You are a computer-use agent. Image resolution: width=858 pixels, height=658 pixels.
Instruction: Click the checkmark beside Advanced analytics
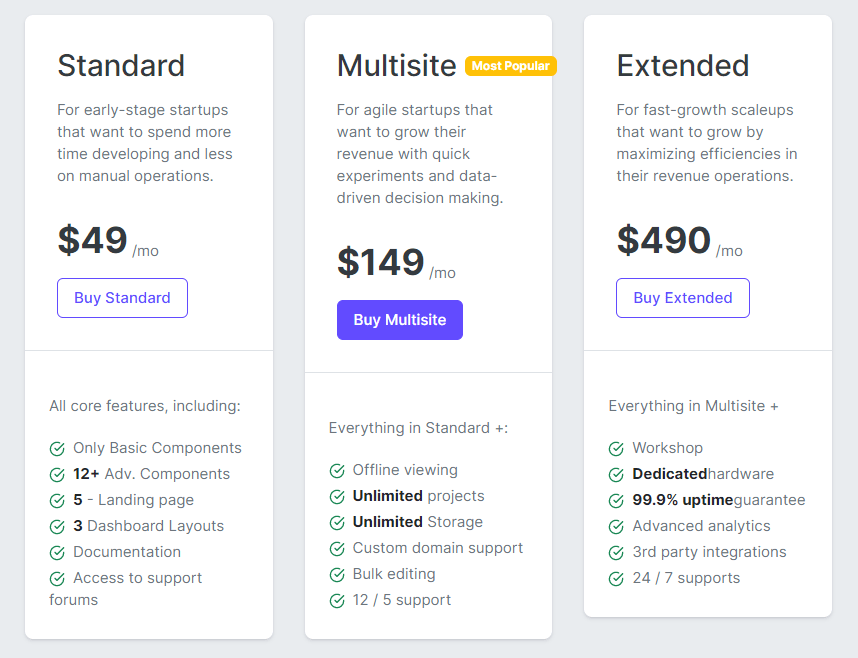click(x=616, y=525)
